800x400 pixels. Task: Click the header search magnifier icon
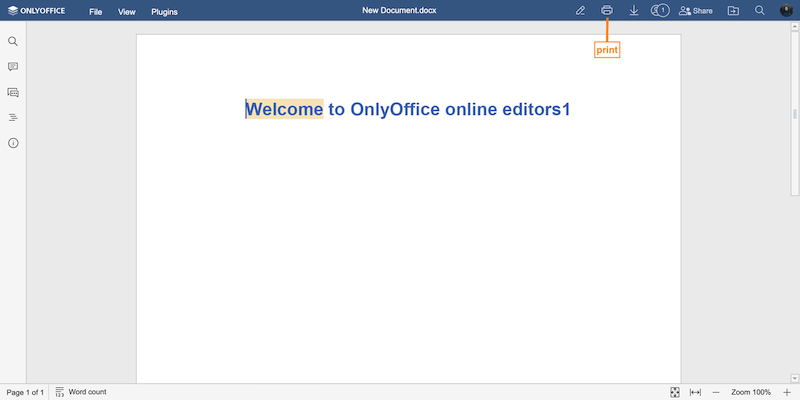[760, 11]
